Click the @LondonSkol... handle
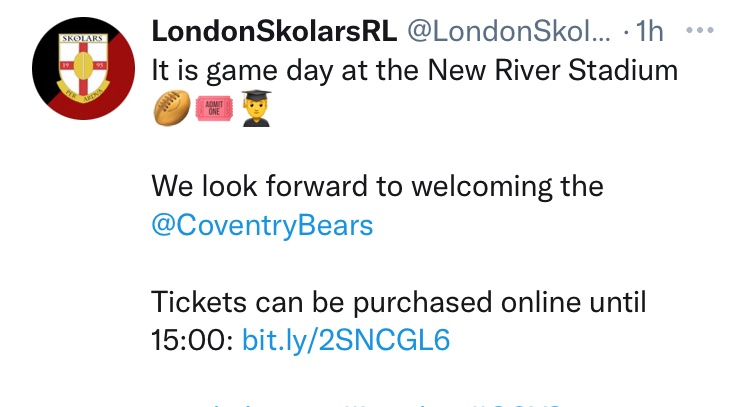Viewport: 750px width, 407px height. 509,32
